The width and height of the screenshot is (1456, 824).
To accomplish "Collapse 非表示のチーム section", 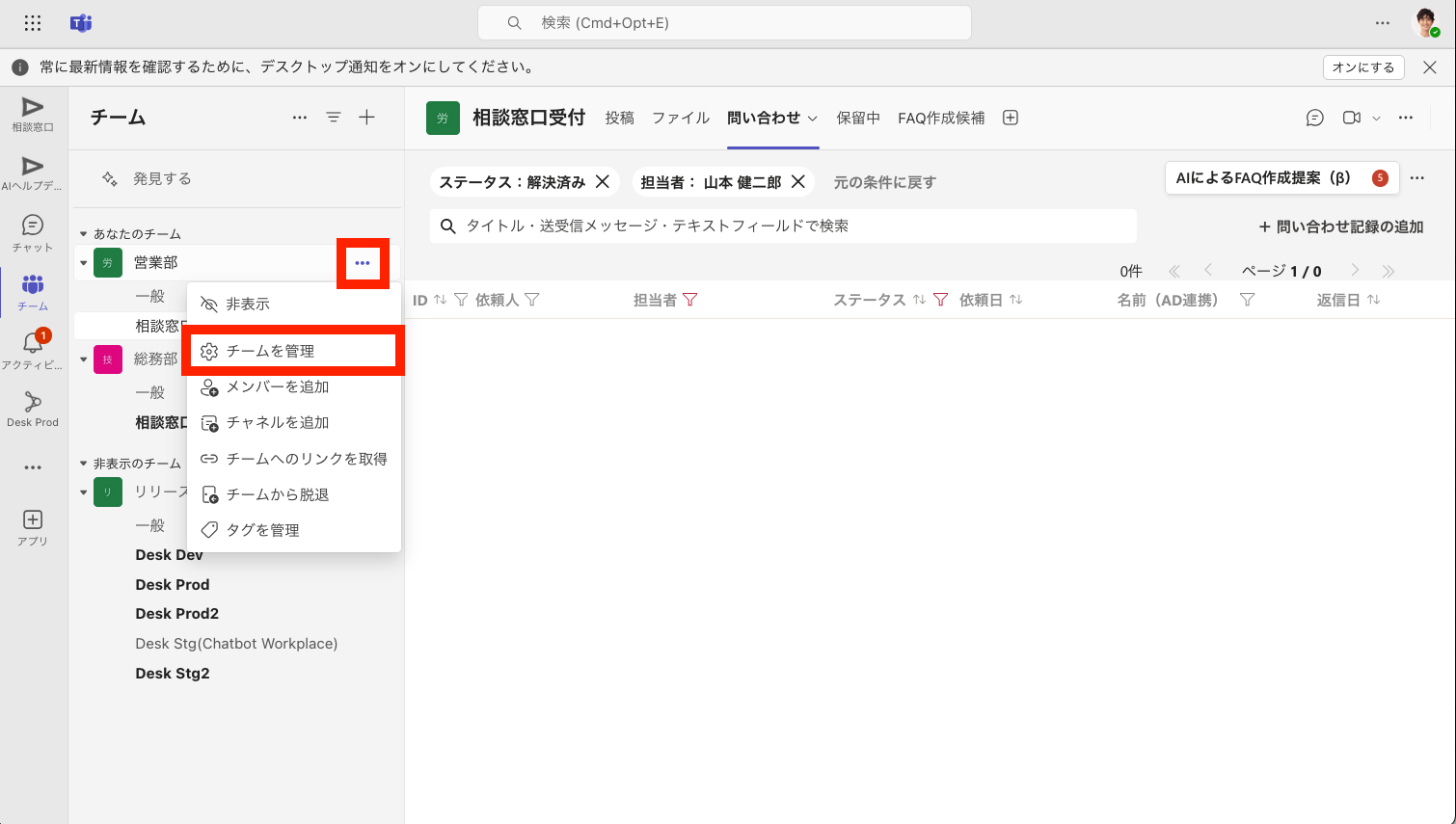I will point(84,464).
